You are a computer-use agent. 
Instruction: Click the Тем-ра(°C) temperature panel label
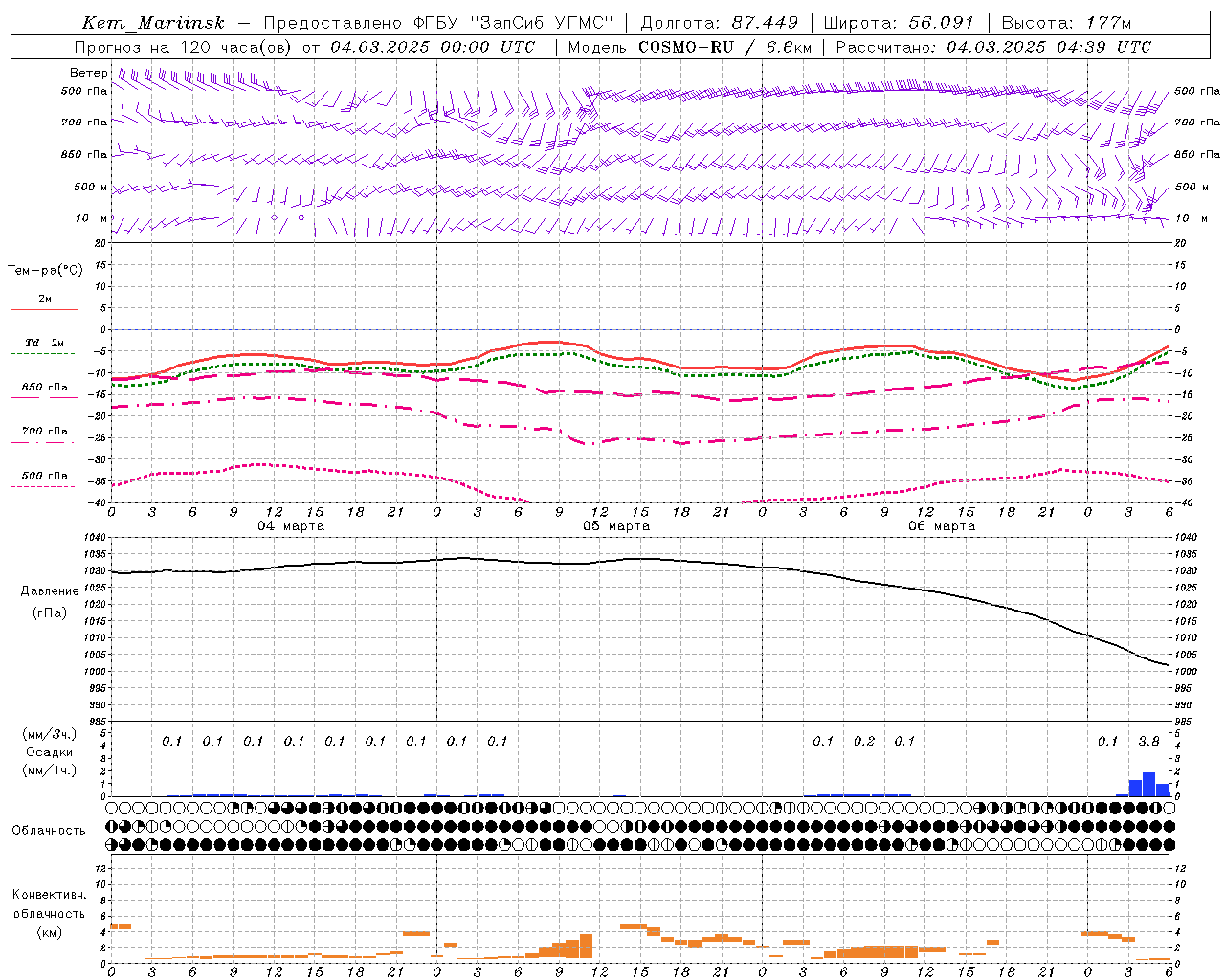tap(45, 271)
